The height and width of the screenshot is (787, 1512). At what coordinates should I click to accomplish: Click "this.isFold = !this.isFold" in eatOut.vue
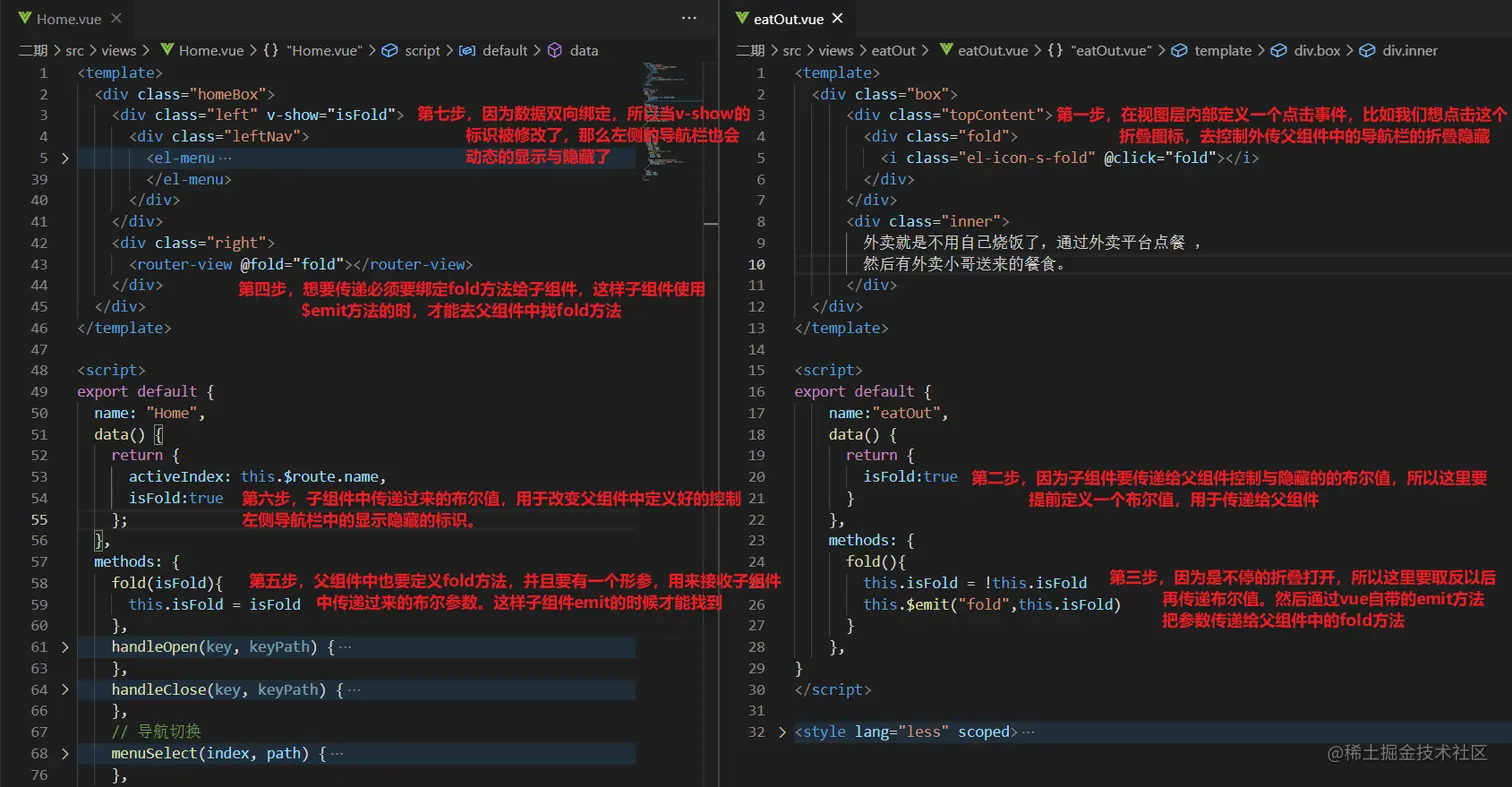coord(975,583)
